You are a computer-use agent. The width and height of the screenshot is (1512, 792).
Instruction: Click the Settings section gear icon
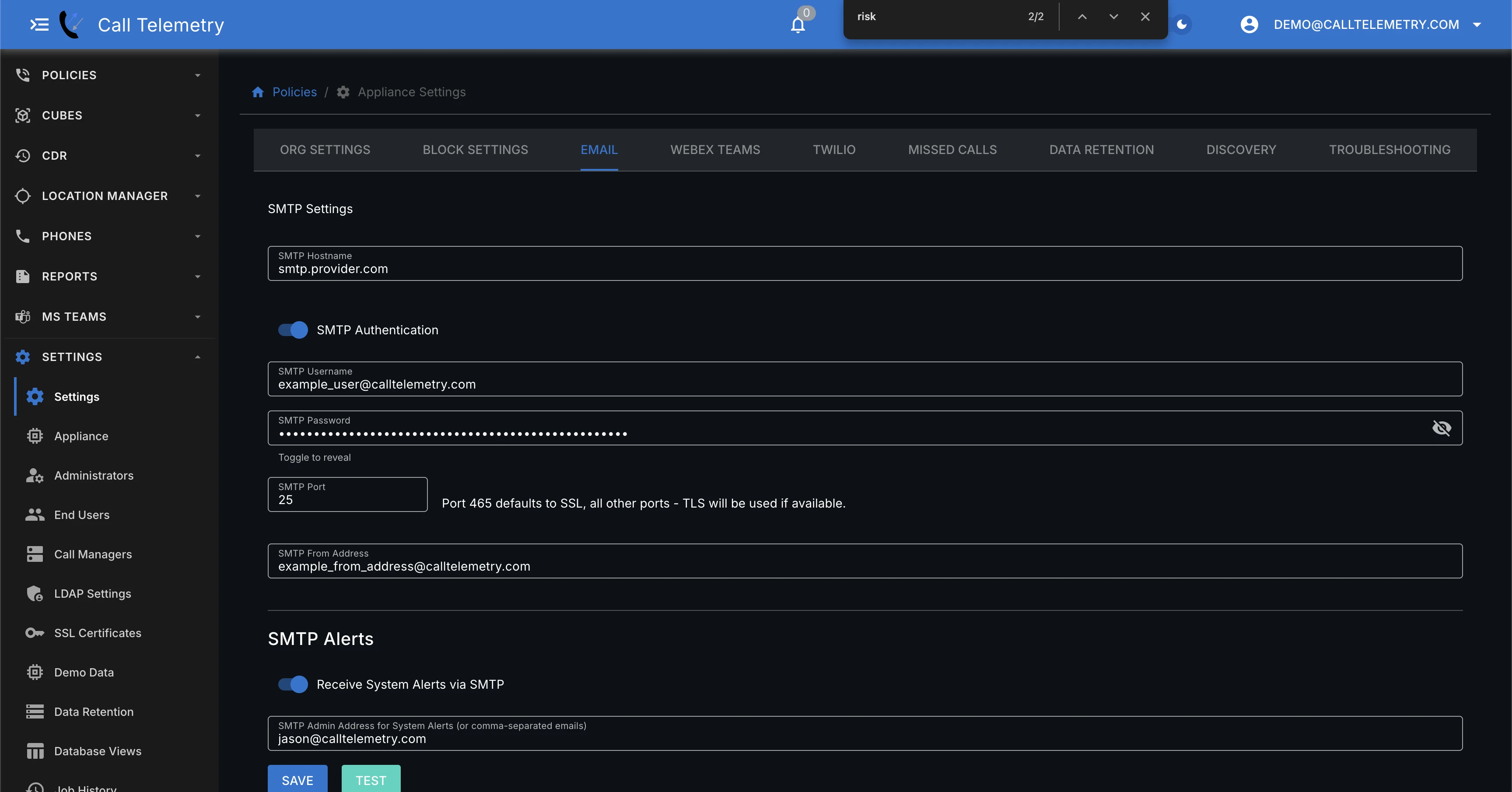[23, 357]
